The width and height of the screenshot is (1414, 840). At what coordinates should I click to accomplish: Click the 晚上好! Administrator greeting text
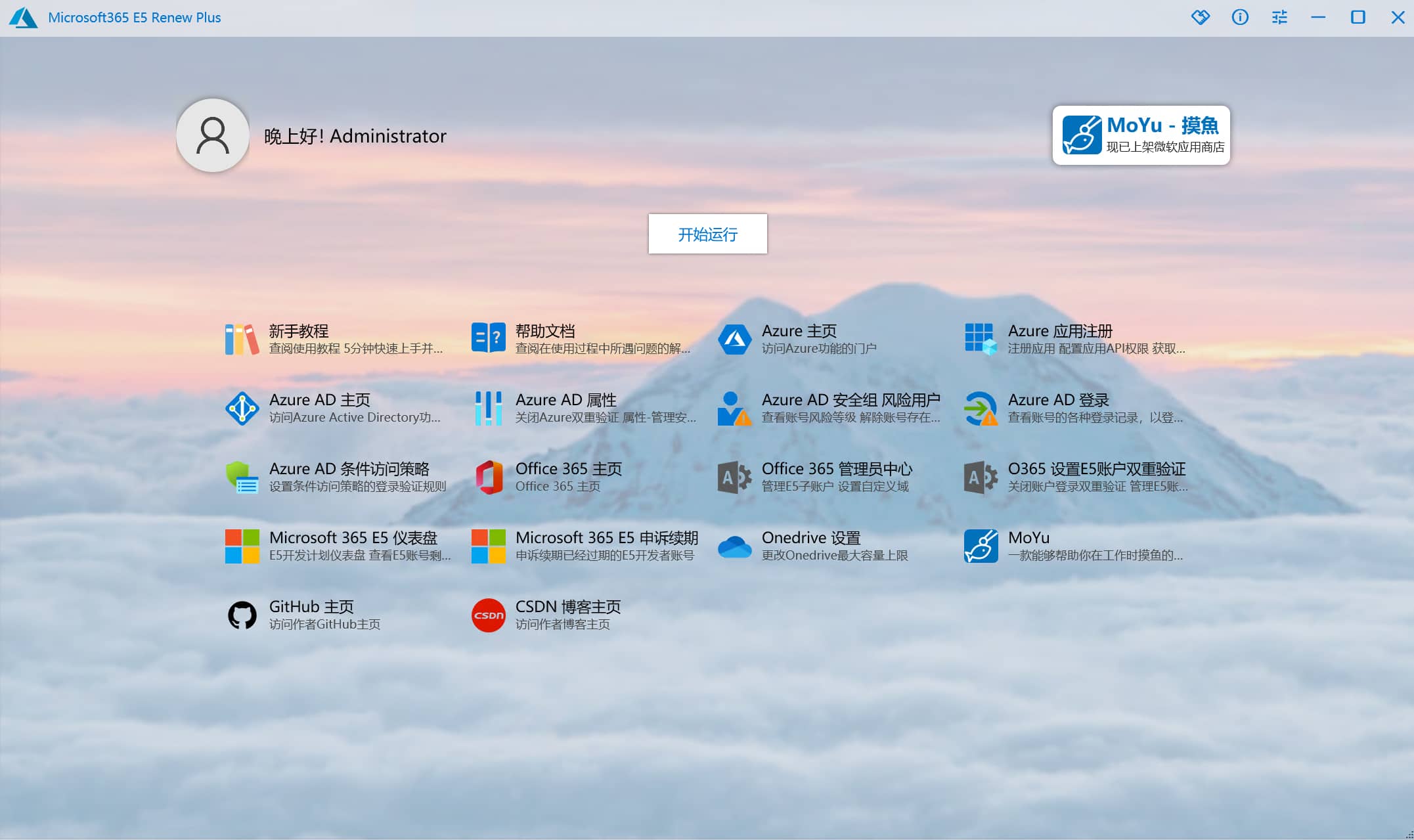355,136
